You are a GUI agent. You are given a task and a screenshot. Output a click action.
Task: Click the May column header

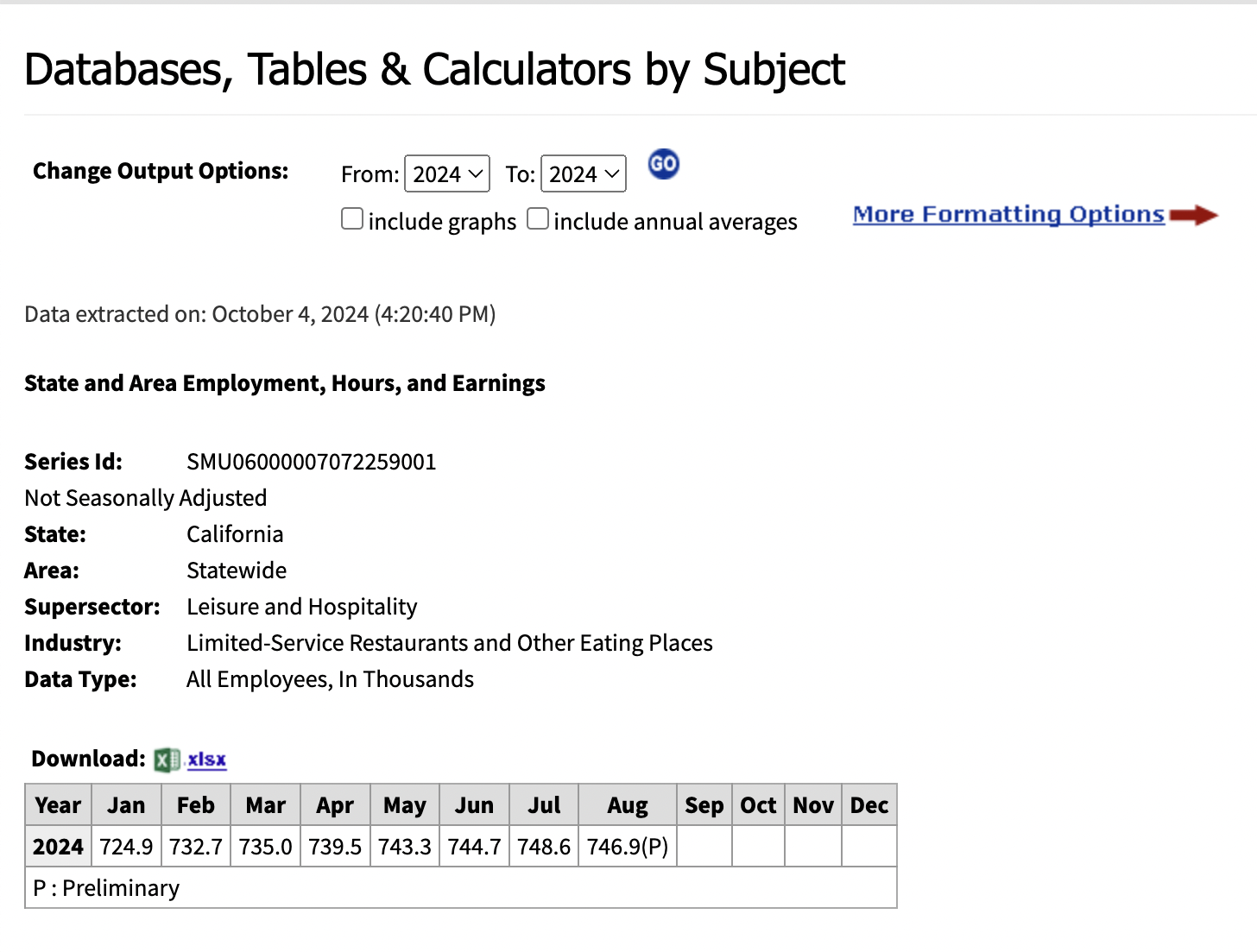[405, 805]
